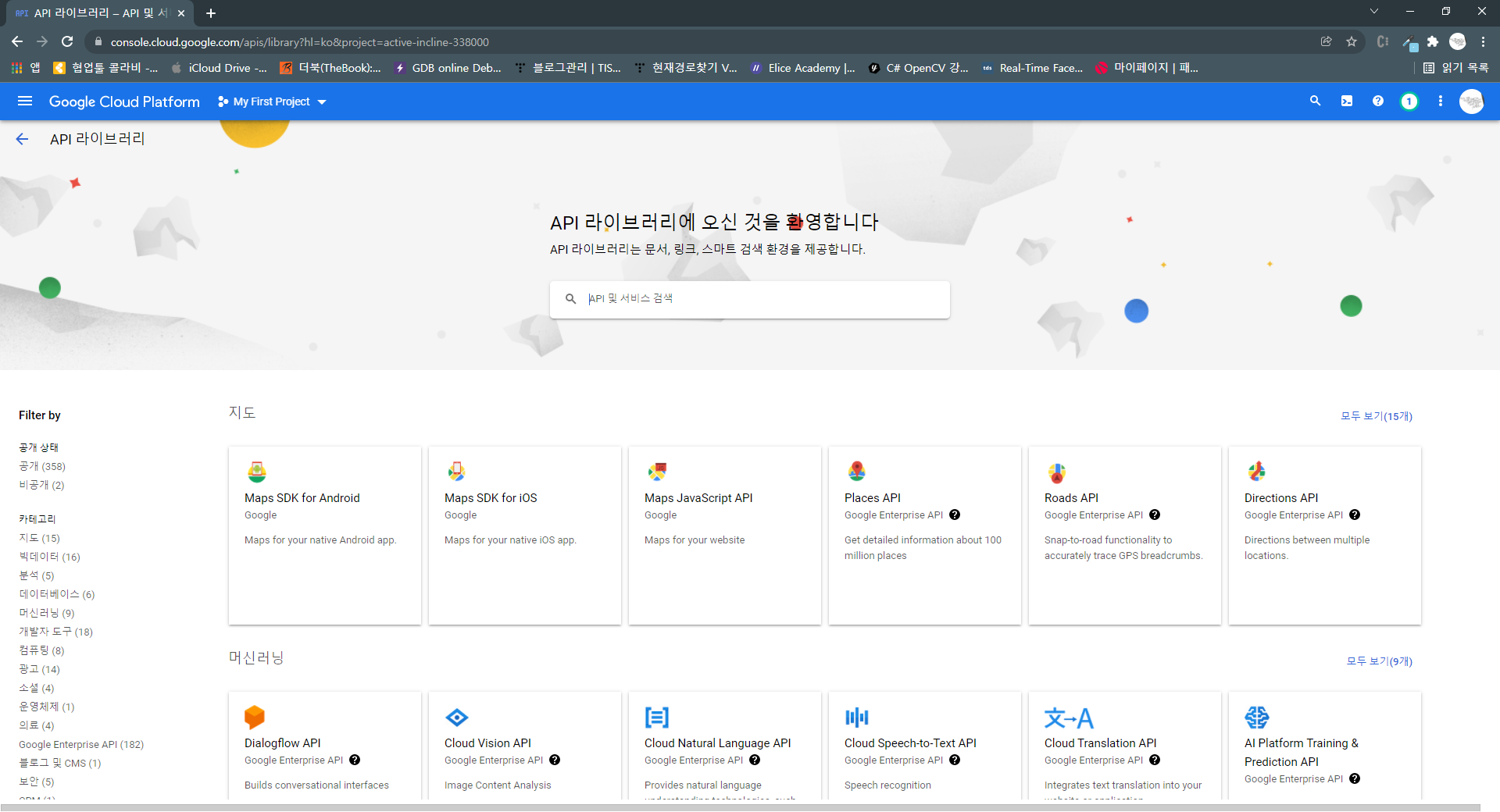The image size is (1500, 812).
Task: Reload the page with browser refresh button
Action: [x=67, y=41]
